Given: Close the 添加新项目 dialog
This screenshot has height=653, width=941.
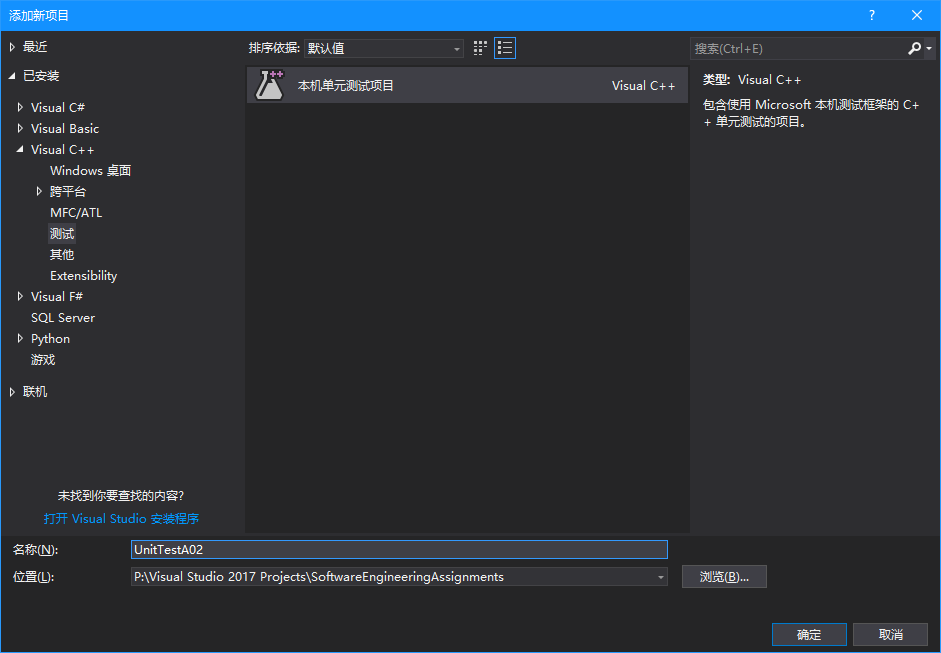Looking at the screenshot, I should pos(916,15).
